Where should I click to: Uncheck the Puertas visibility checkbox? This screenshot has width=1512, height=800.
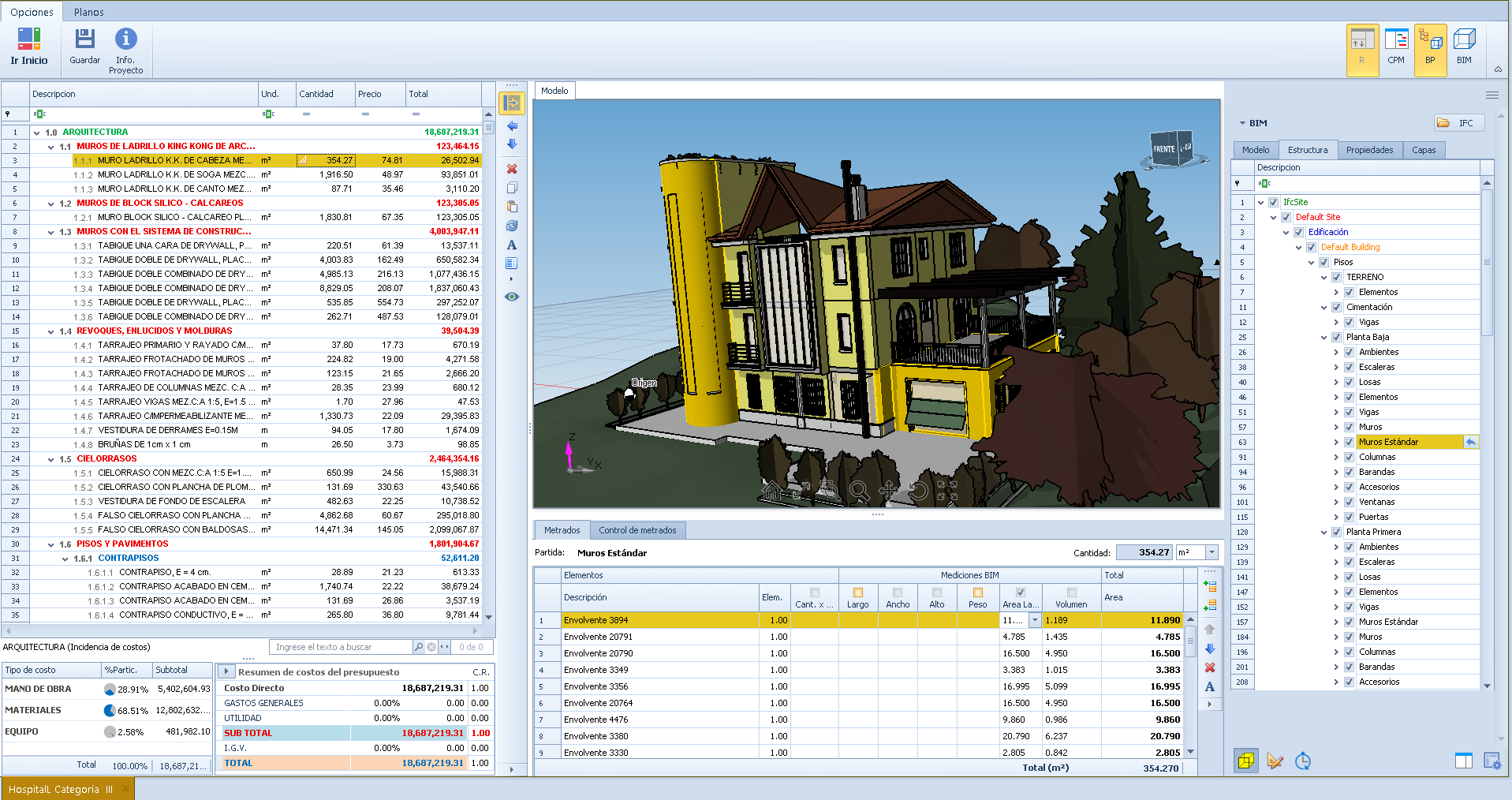pyautogui.click(x=1349, y=517)
